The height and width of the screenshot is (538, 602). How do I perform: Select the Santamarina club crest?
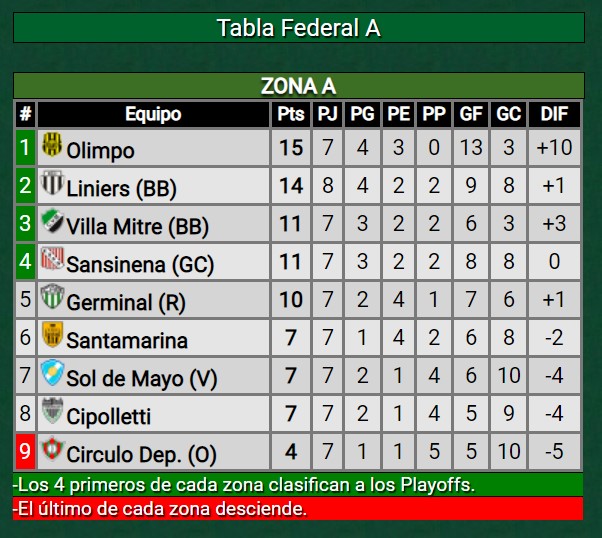click(x=51, y=336)
